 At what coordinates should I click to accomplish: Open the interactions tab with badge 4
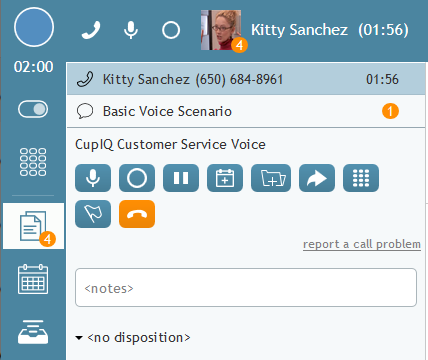coord(33,226)
